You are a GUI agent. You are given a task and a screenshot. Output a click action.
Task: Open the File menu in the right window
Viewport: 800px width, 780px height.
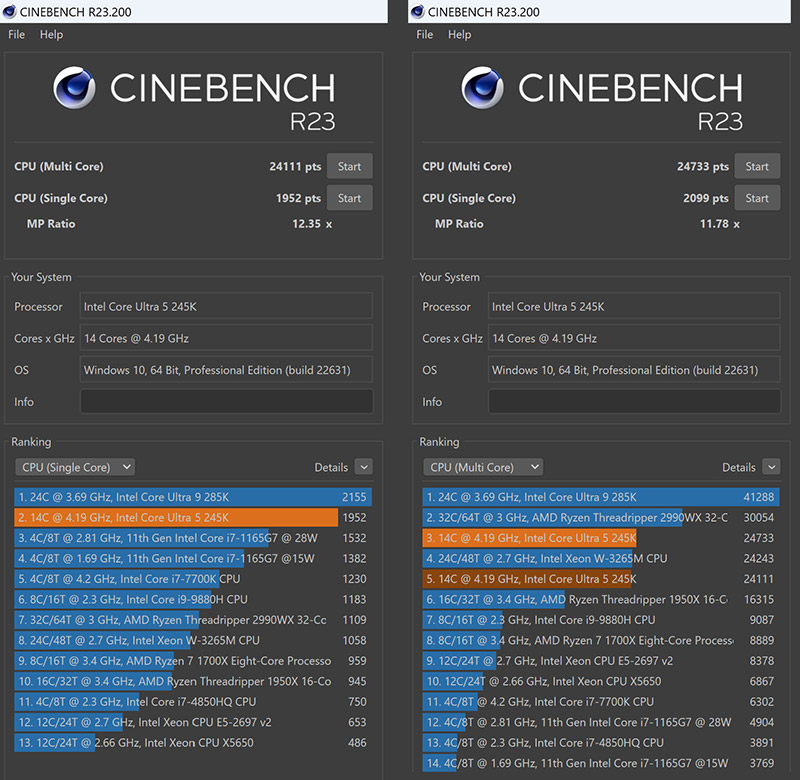coord(424,34)
